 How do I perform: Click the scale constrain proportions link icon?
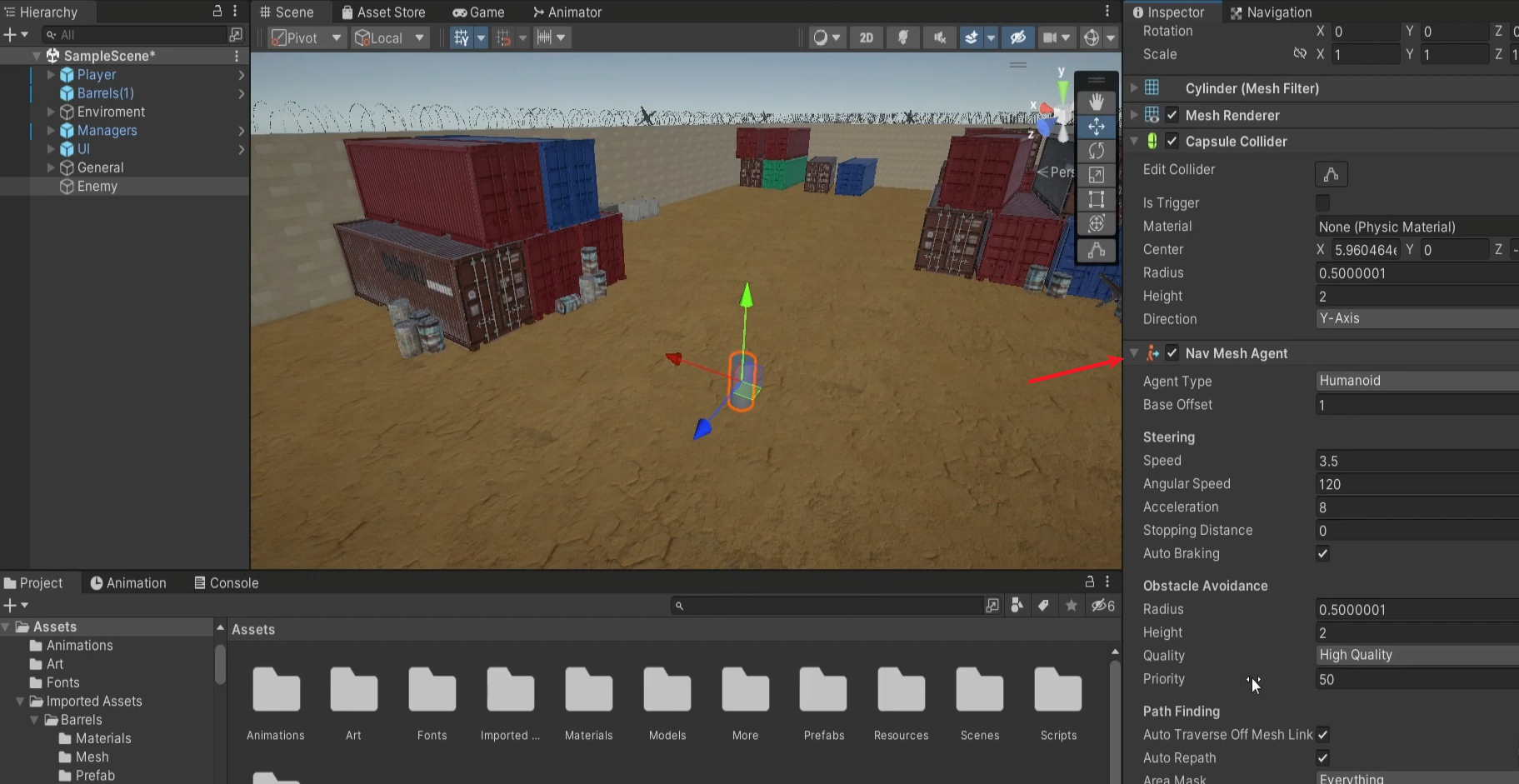pyautogui.click(x=1300, y=53)
